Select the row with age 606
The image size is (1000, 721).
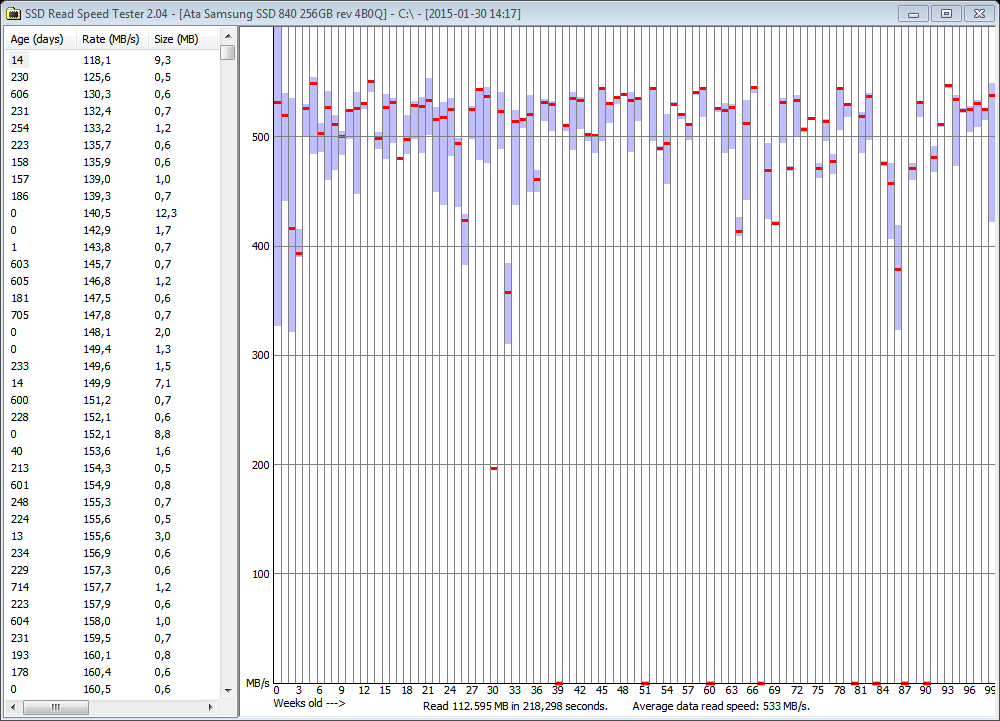[x=112, y=94]
